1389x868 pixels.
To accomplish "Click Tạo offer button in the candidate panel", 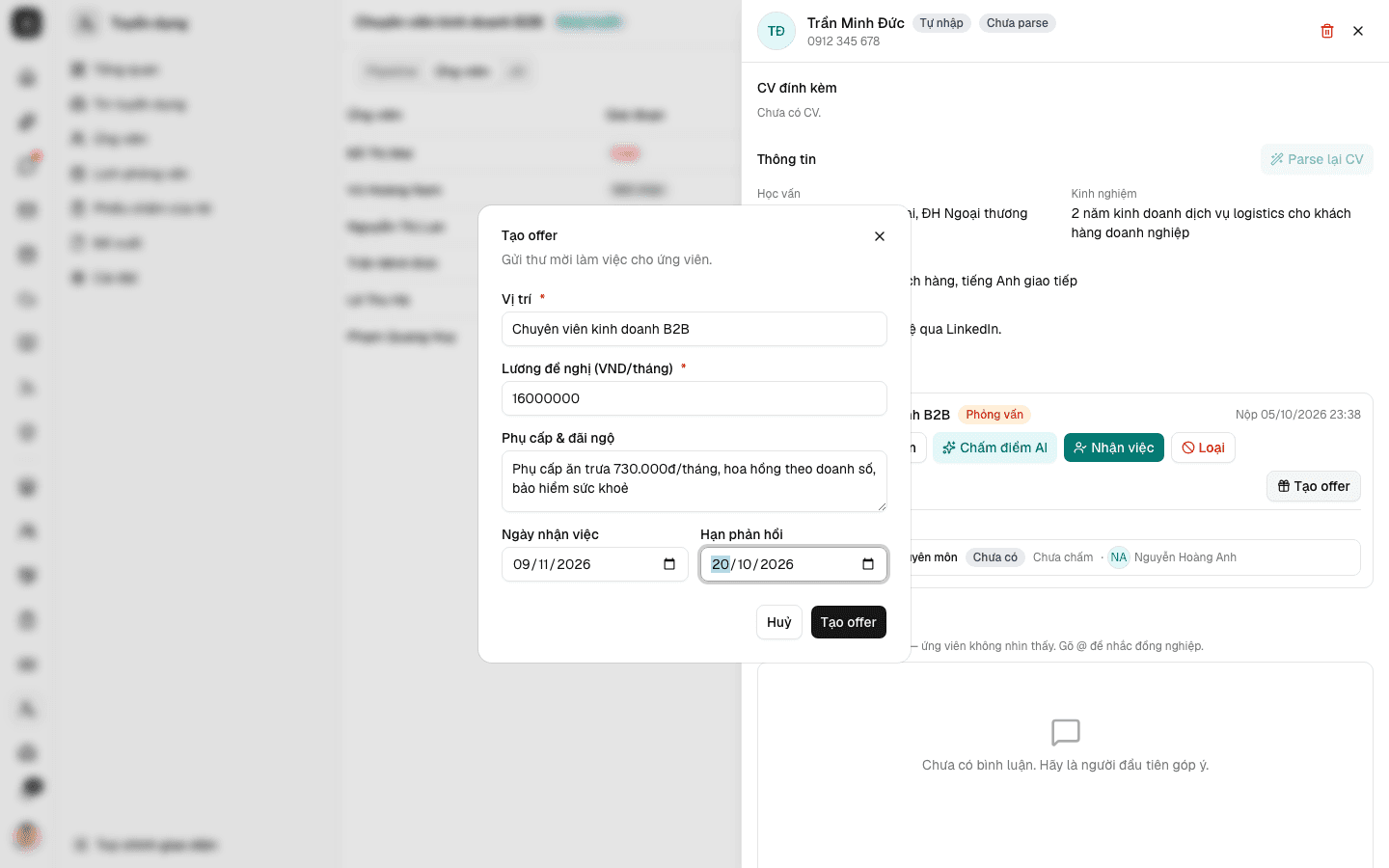I will [x=1314, y=486].
